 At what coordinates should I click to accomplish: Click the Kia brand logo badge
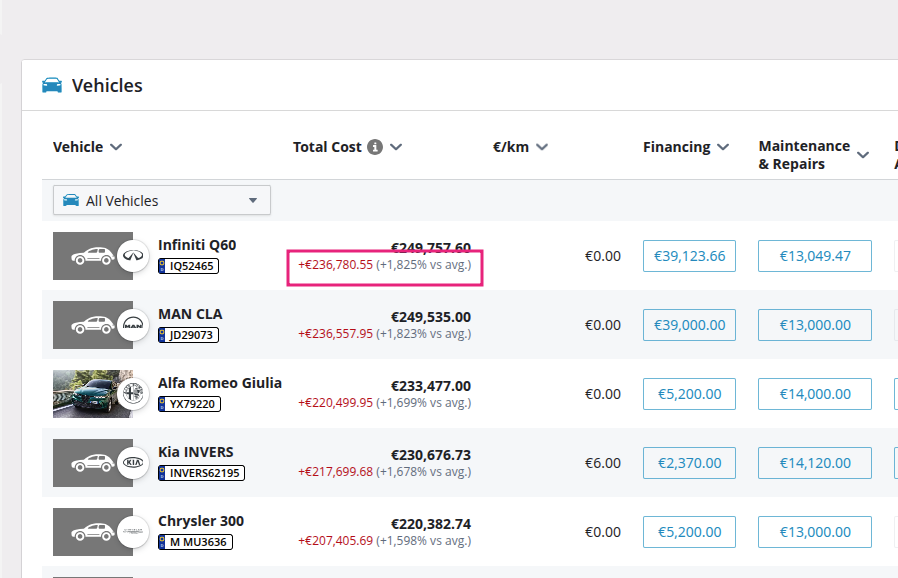click(133, 463)
